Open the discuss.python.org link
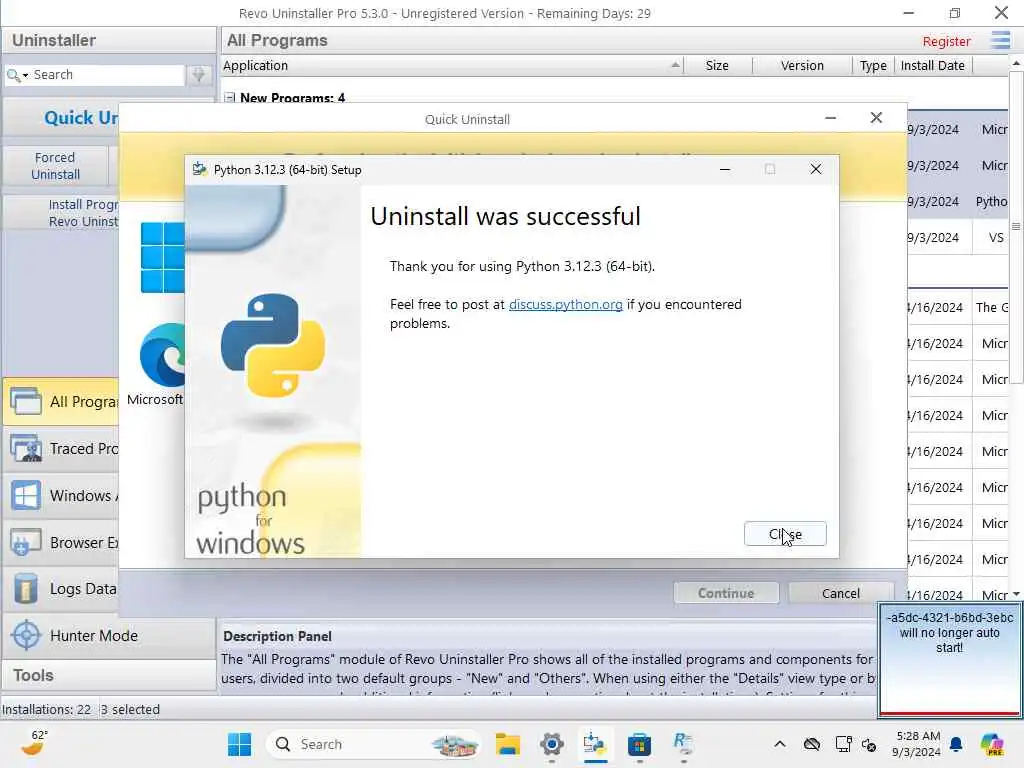The height and width of the screenshot is (768, 1024). click(566, 304)
